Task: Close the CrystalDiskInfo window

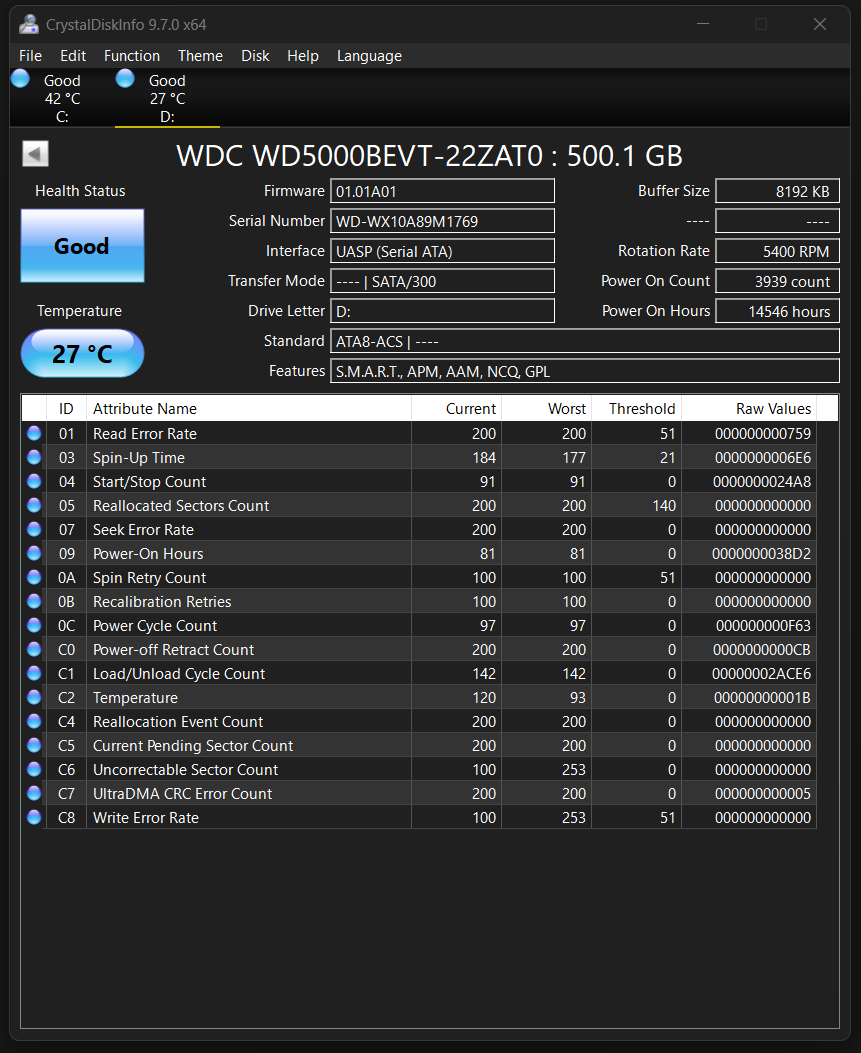Action: pyautogui.click(x=820, y=24)
